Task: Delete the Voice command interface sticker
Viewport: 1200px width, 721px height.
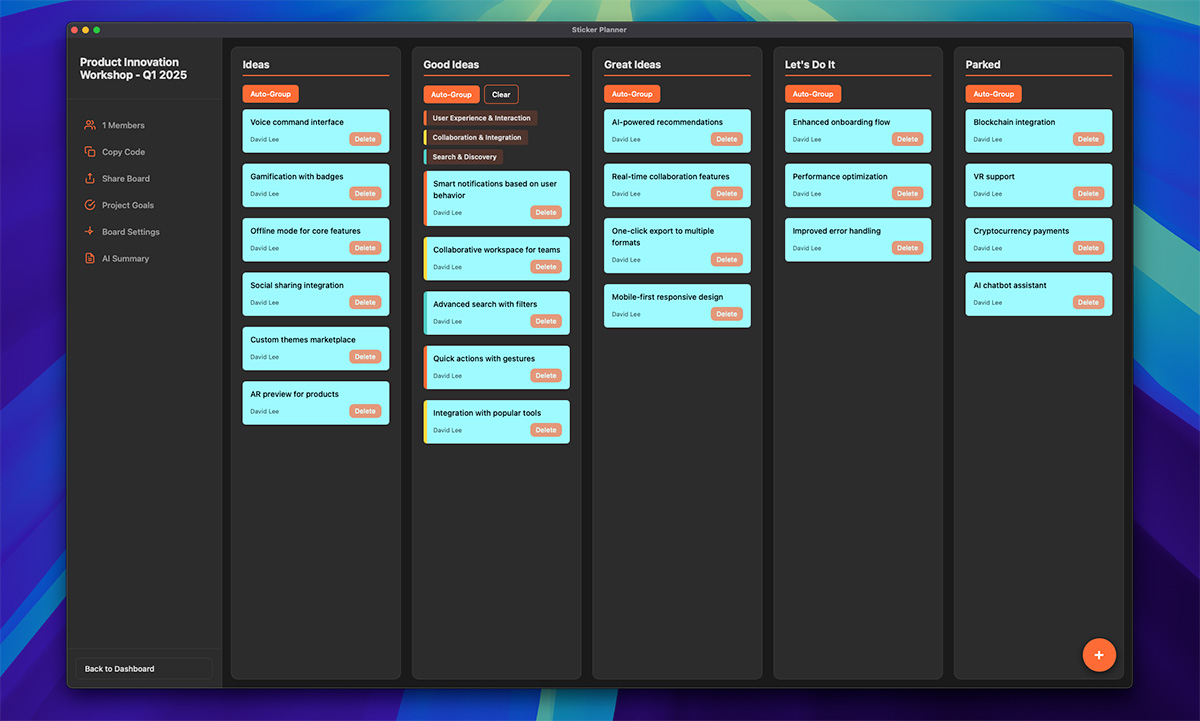Action: (365, 139)
